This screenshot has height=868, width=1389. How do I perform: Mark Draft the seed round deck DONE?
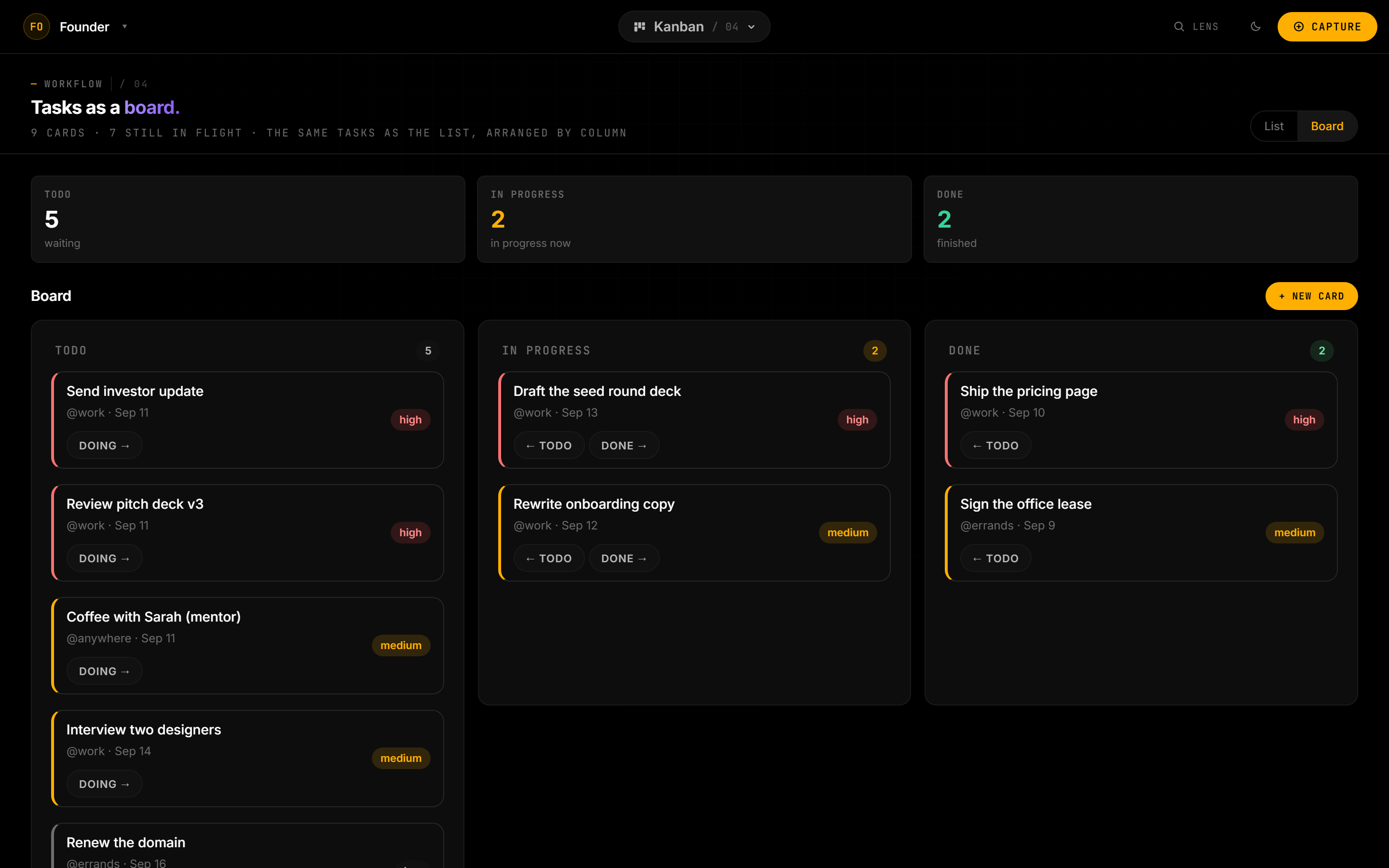[624, 445]
